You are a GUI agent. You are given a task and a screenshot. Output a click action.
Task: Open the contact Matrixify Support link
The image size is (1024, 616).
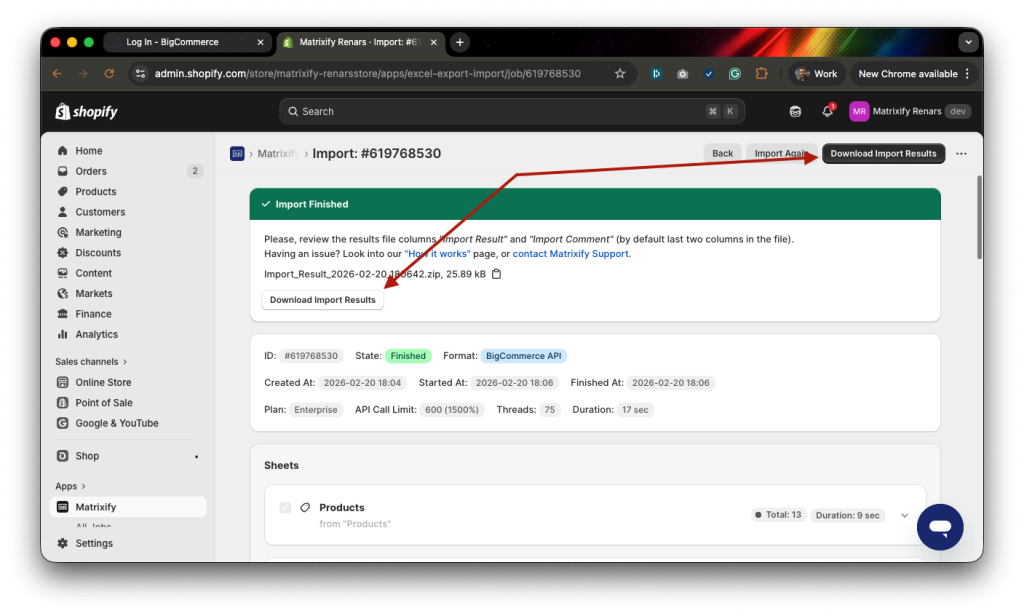pos(570,253)
